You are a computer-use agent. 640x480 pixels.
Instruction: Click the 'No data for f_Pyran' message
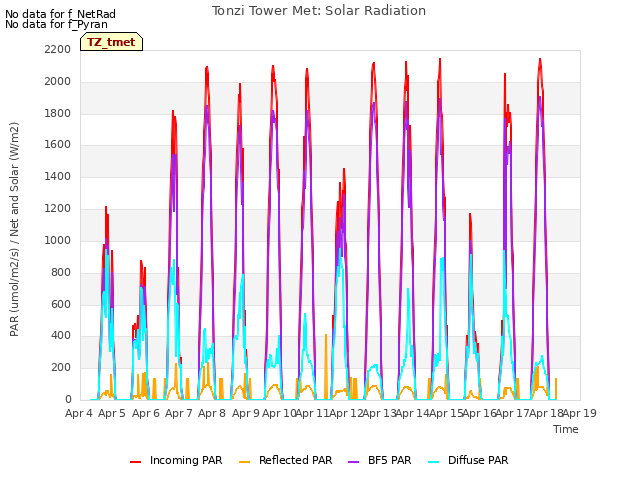pyautogui.click(x=56, y=24)
